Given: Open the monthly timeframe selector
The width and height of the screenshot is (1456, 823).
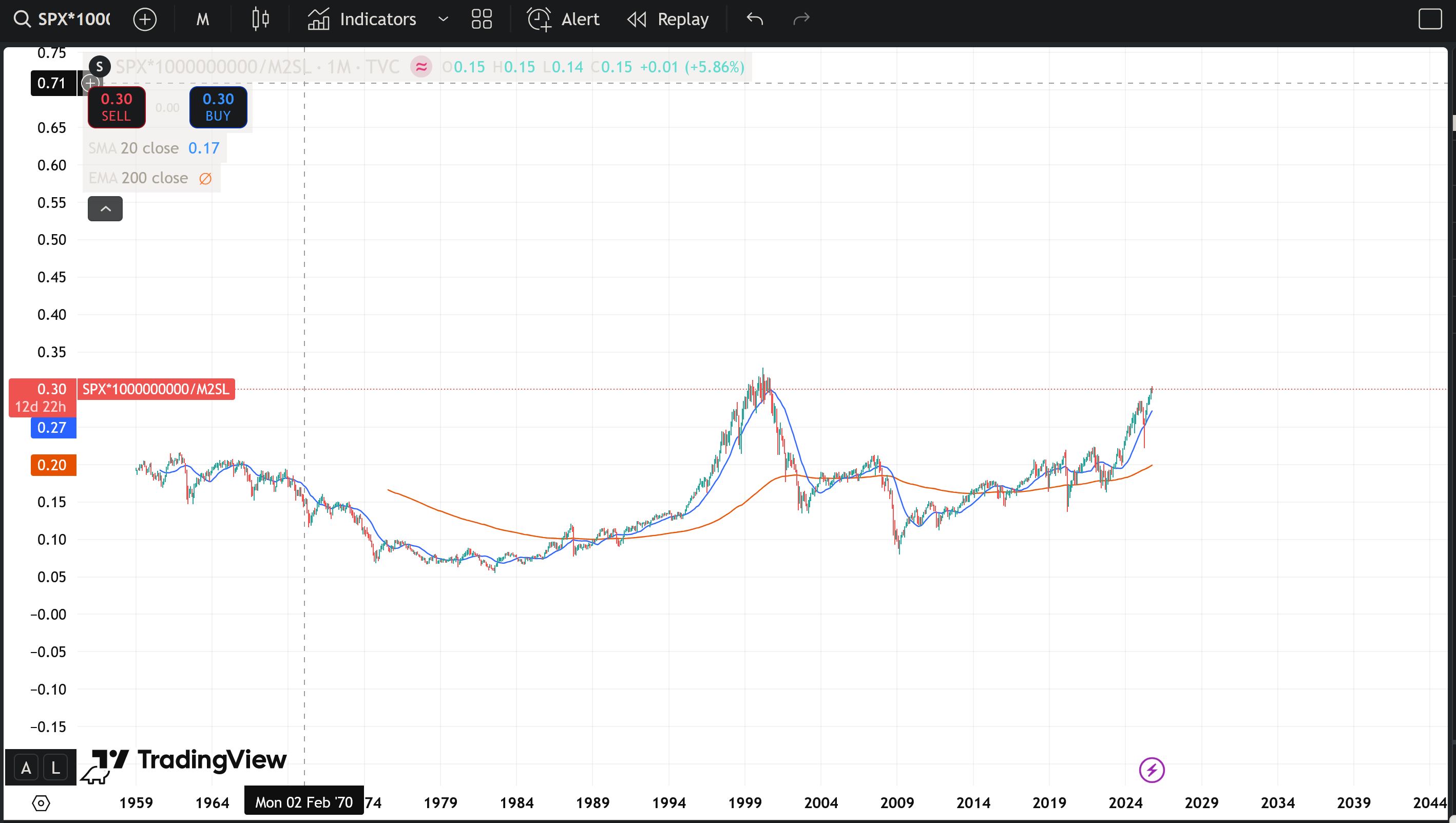Looking at the screenshot, I should [202, 19].
